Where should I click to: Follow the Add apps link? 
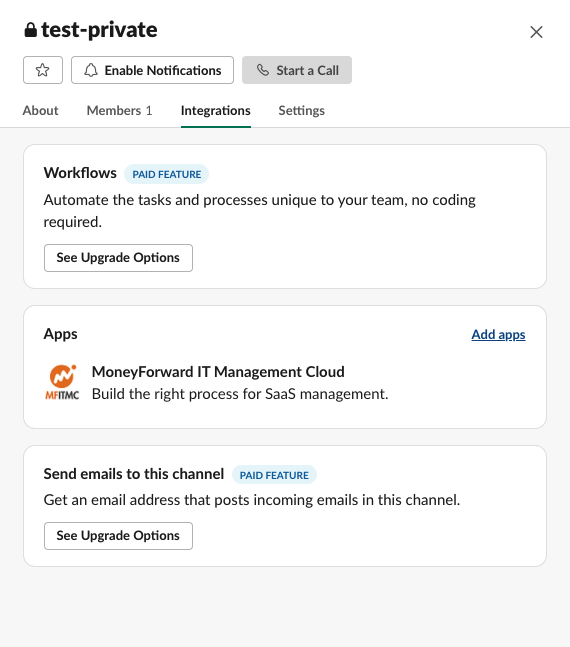(x=498, y=334)
